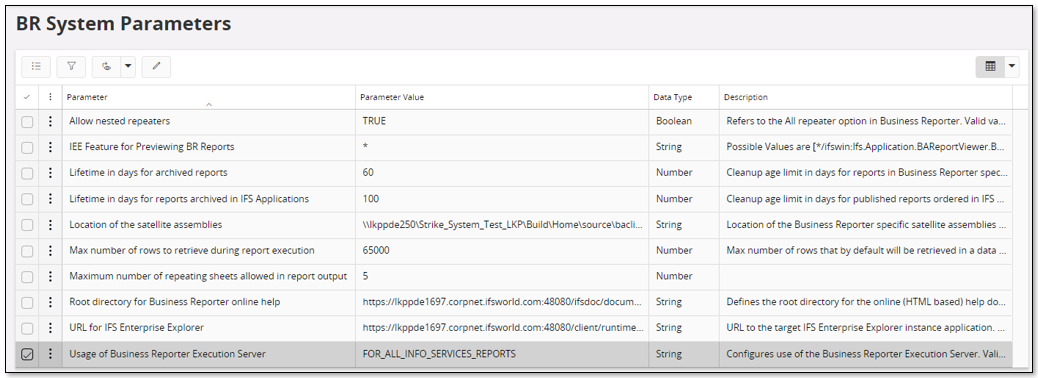
Task: Open three-dot menu for Lifetime in days for archived reports
Action: [x=50, y=173]
